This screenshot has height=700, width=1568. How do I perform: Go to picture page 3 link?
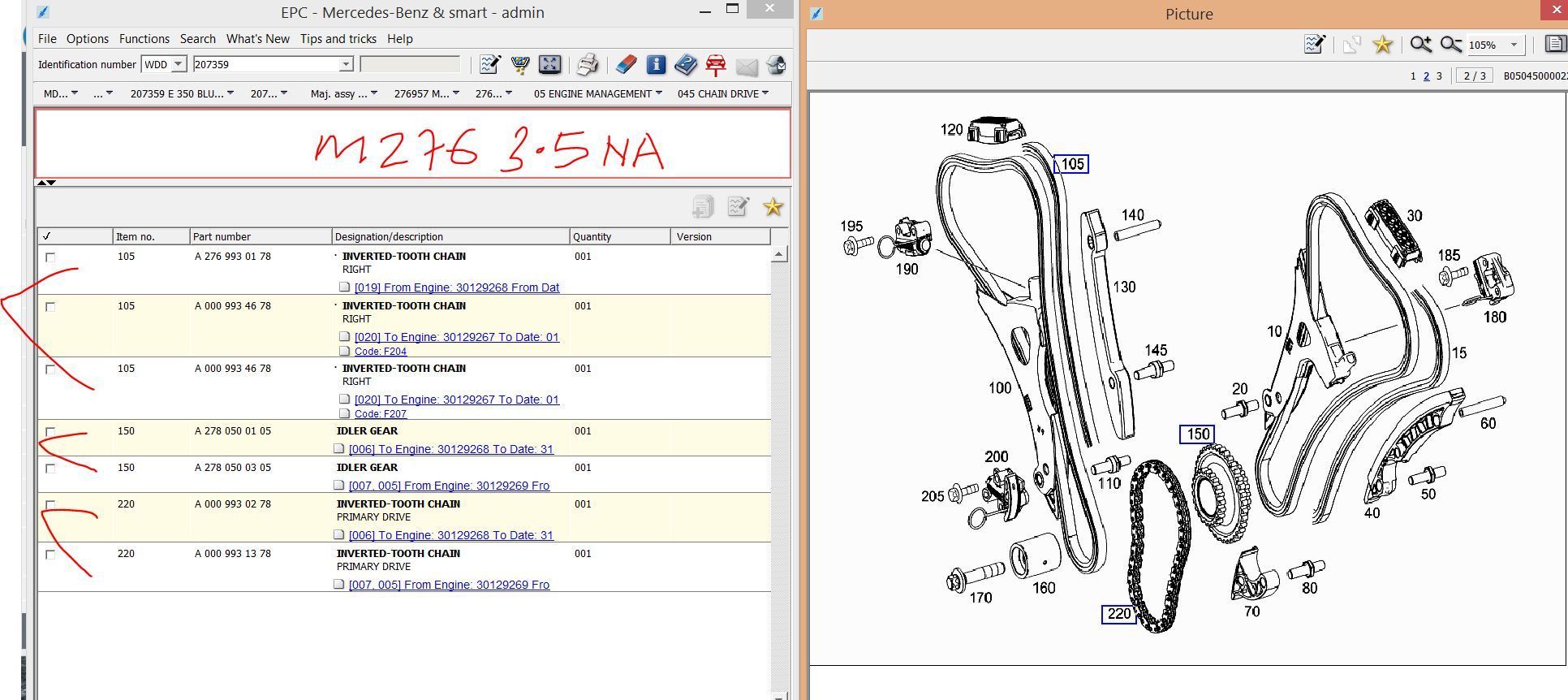1439,76
